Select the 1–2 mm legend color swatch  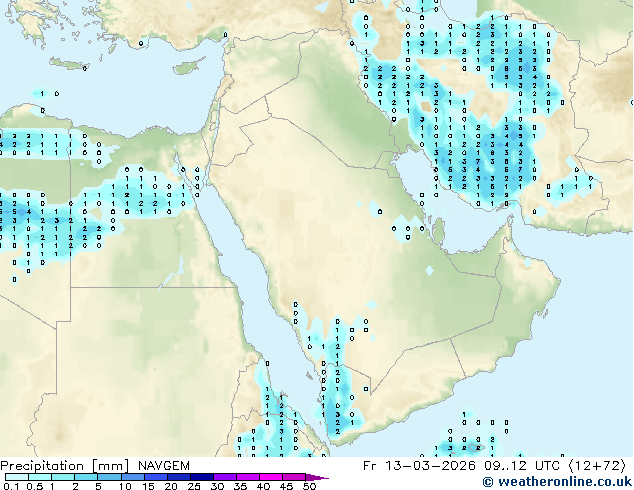[63, 477]
